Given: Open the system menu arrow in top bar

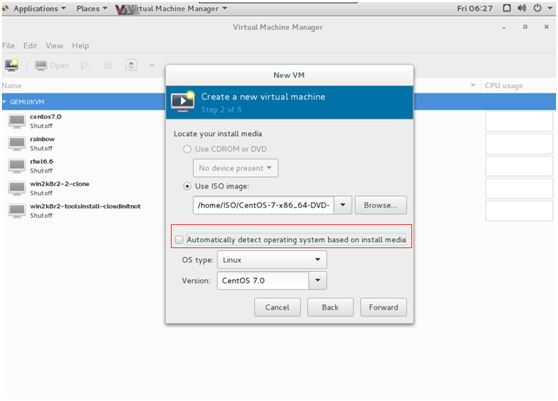Looking at the screenshot, I should click(550, 8).
